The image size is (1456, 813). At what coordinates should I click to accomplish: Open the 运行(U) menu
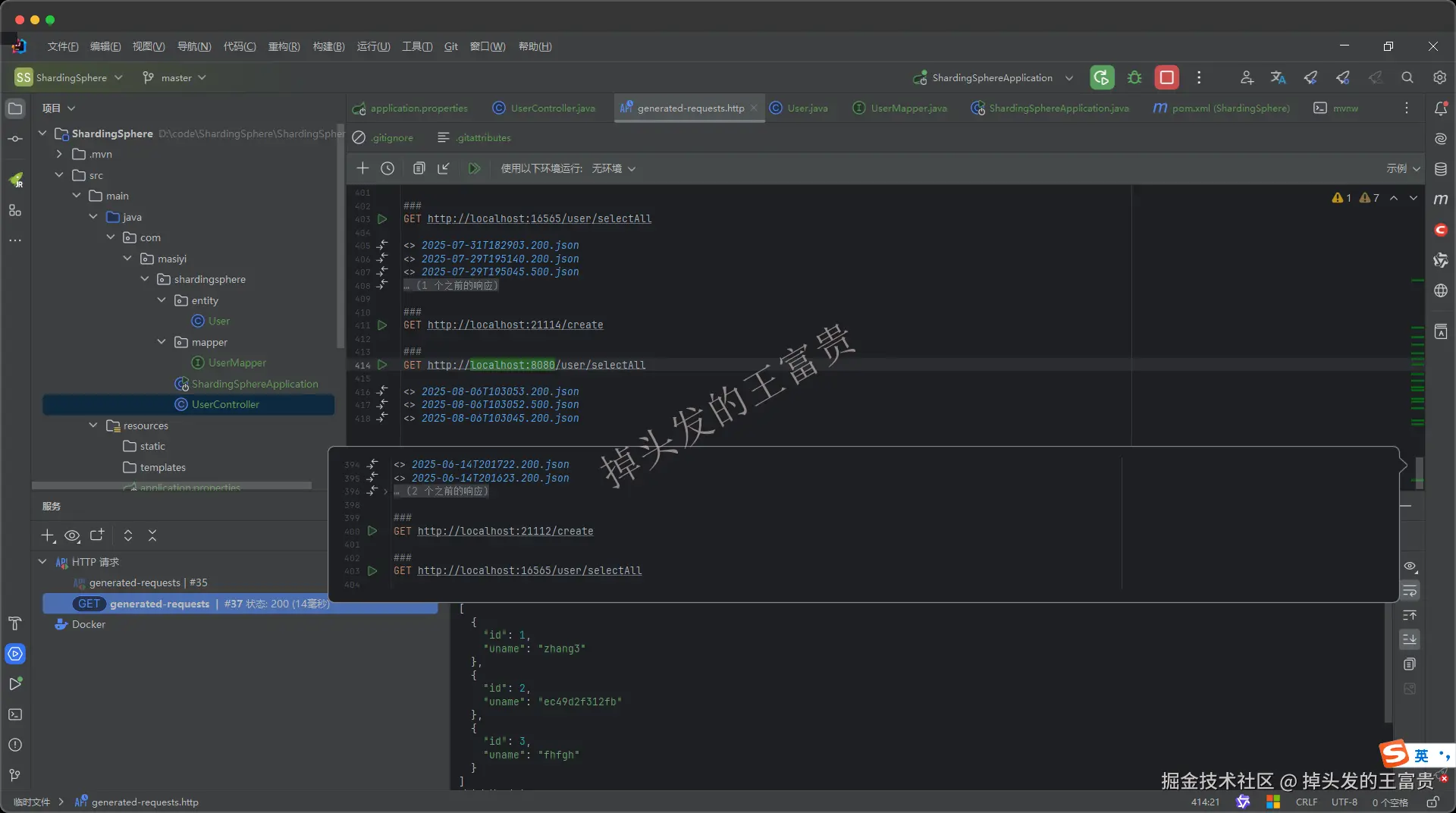(374, 46)
